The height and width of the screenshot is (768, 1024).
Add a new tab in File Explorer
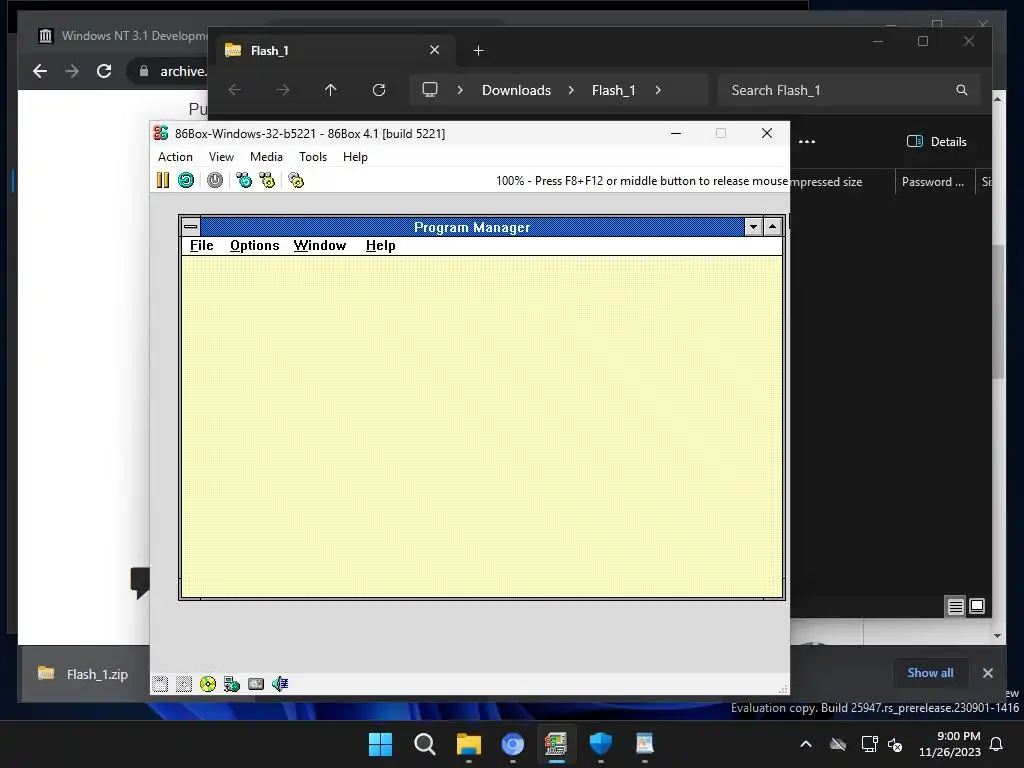pos(479,51)
